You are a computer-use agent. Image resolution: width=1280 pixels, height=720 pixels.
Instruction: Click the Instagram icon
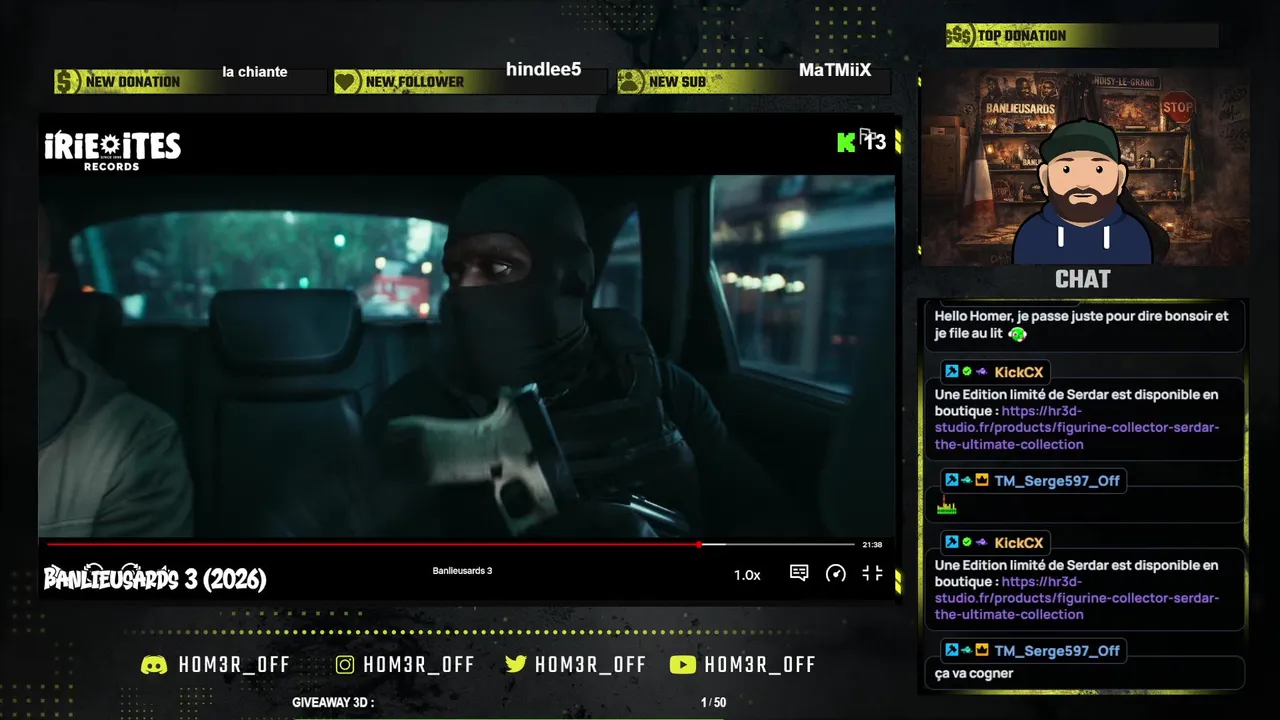pyautogui.click(x=345, y=665)
